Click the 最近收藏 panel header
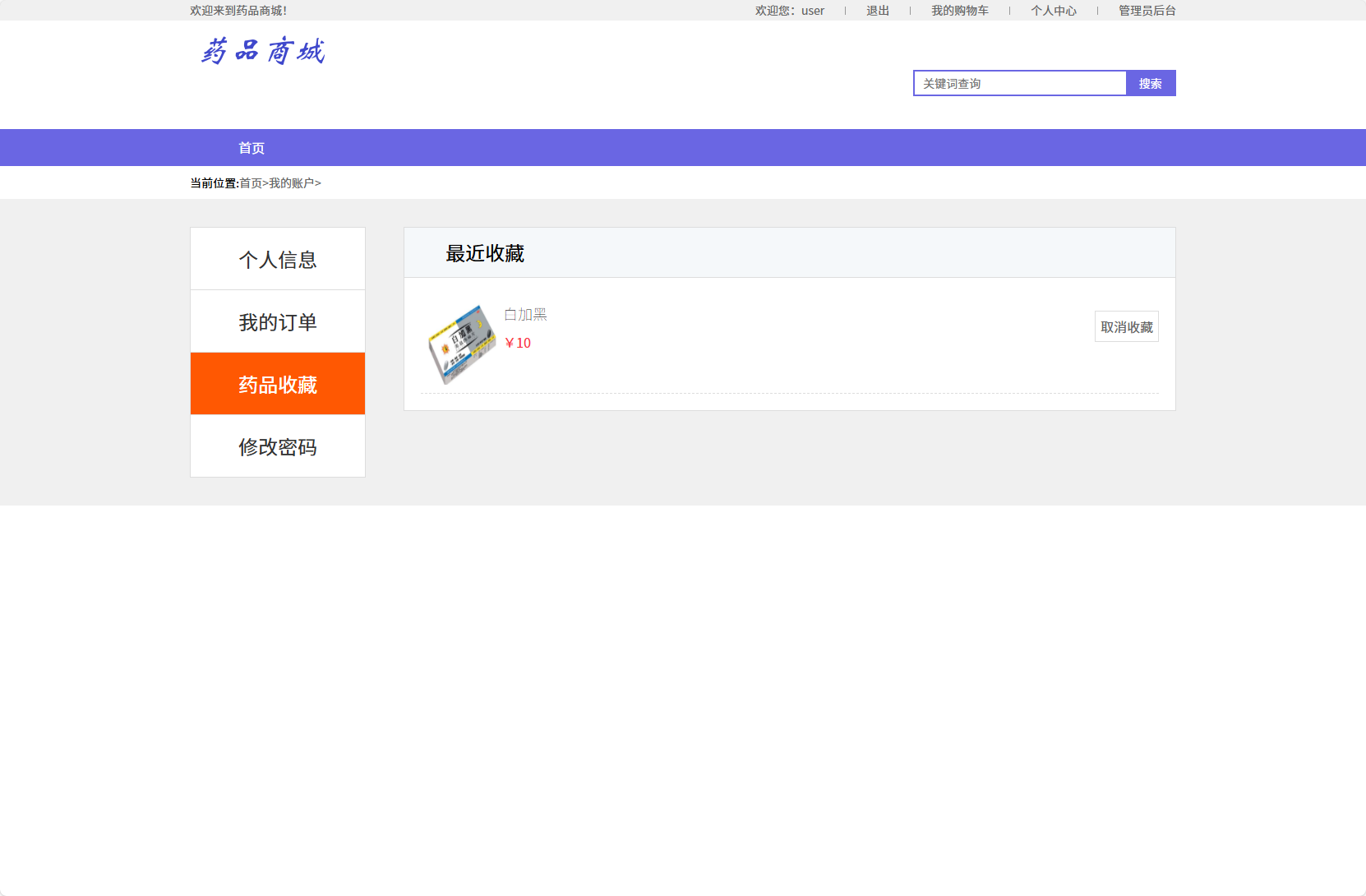 (485, 253)
